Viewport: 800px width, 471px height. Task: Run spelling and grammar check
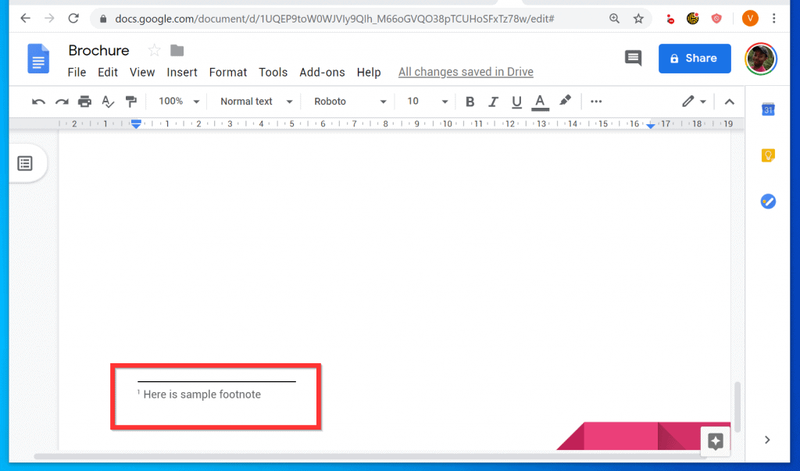pyautogui.click(x=108, y=102)
